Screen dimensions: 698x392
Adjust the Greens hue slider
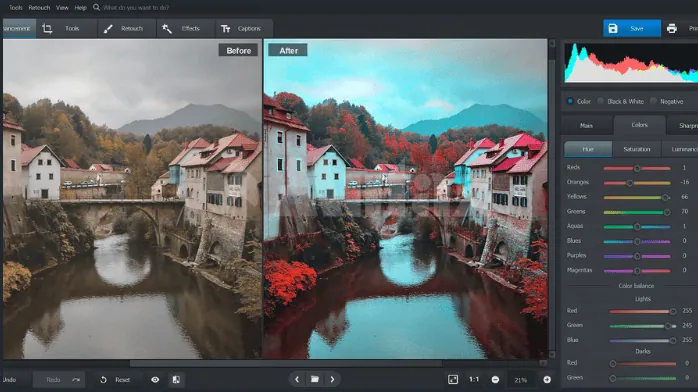point(637,212)
